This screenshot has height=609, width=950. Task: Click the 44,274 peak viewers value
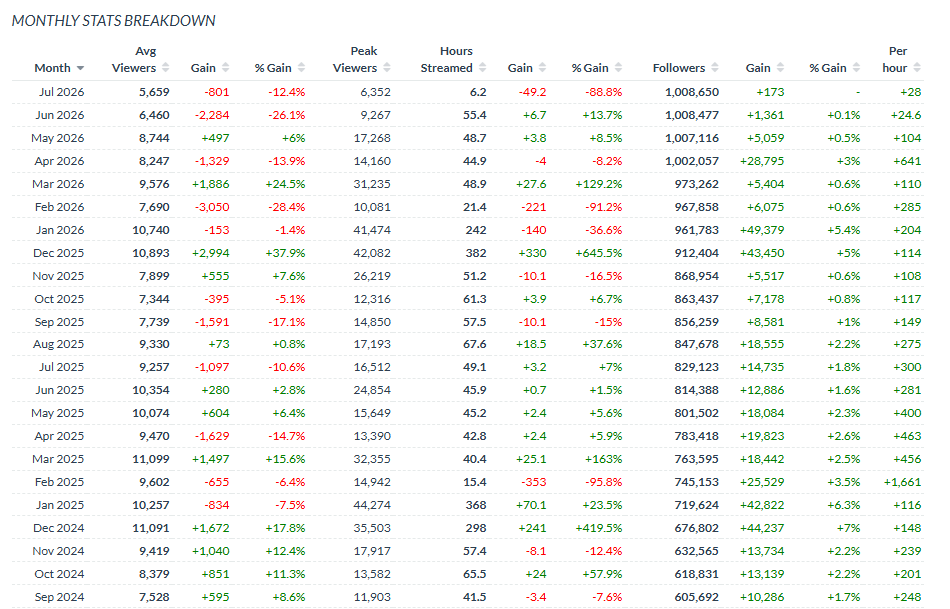[x=372, y=505]
